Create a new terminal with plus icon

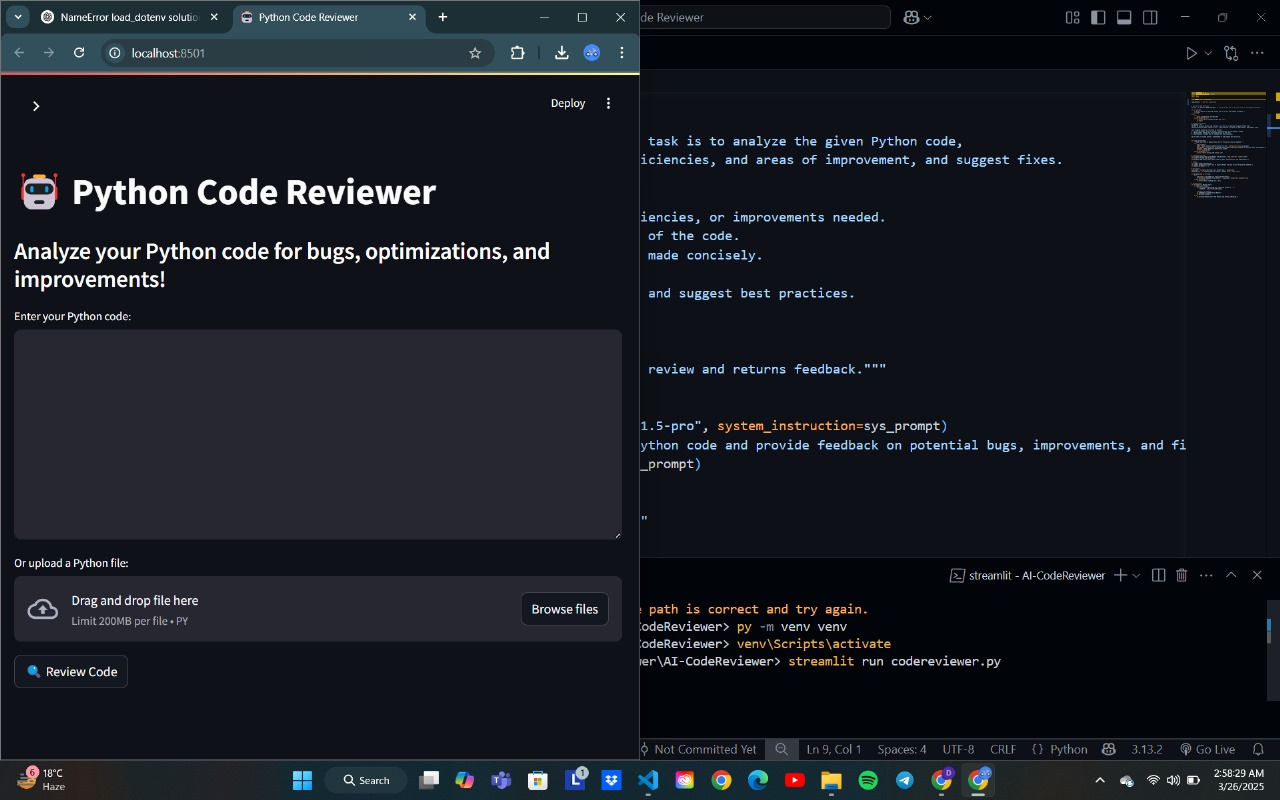1121,575
